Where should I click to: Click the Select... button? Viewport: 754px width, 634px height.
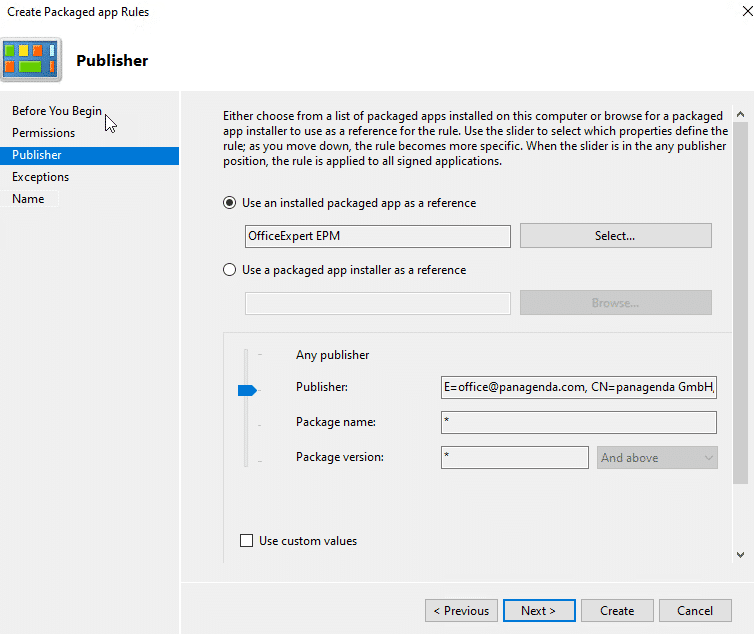coord(616,236)
